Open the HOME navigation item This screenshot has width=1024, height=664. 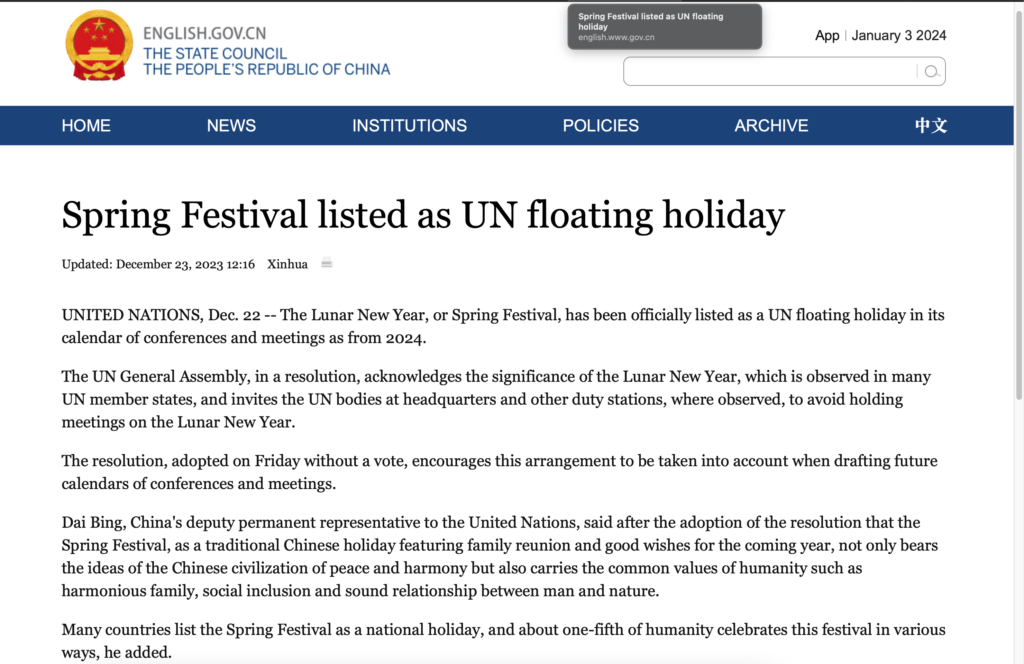pos(86,125)
